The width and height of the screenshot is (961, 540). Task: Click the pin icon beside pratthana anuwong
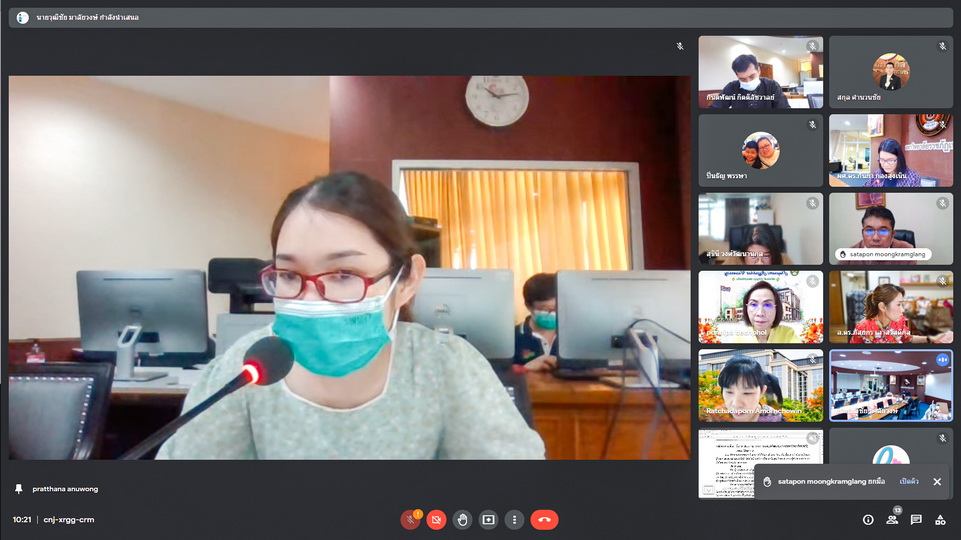coord(18,489)
